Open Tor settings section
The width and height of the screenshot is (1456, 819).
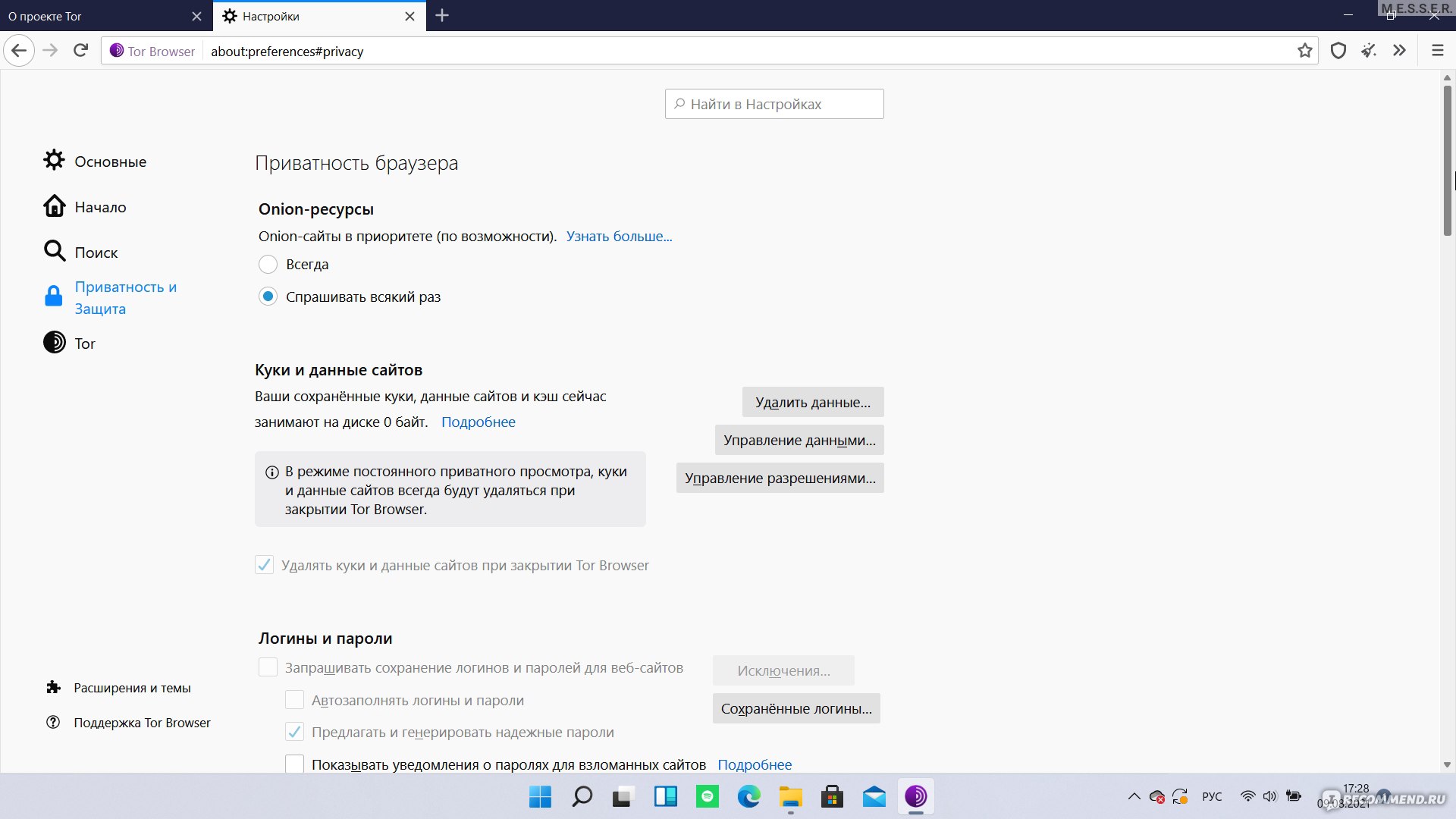85,343
